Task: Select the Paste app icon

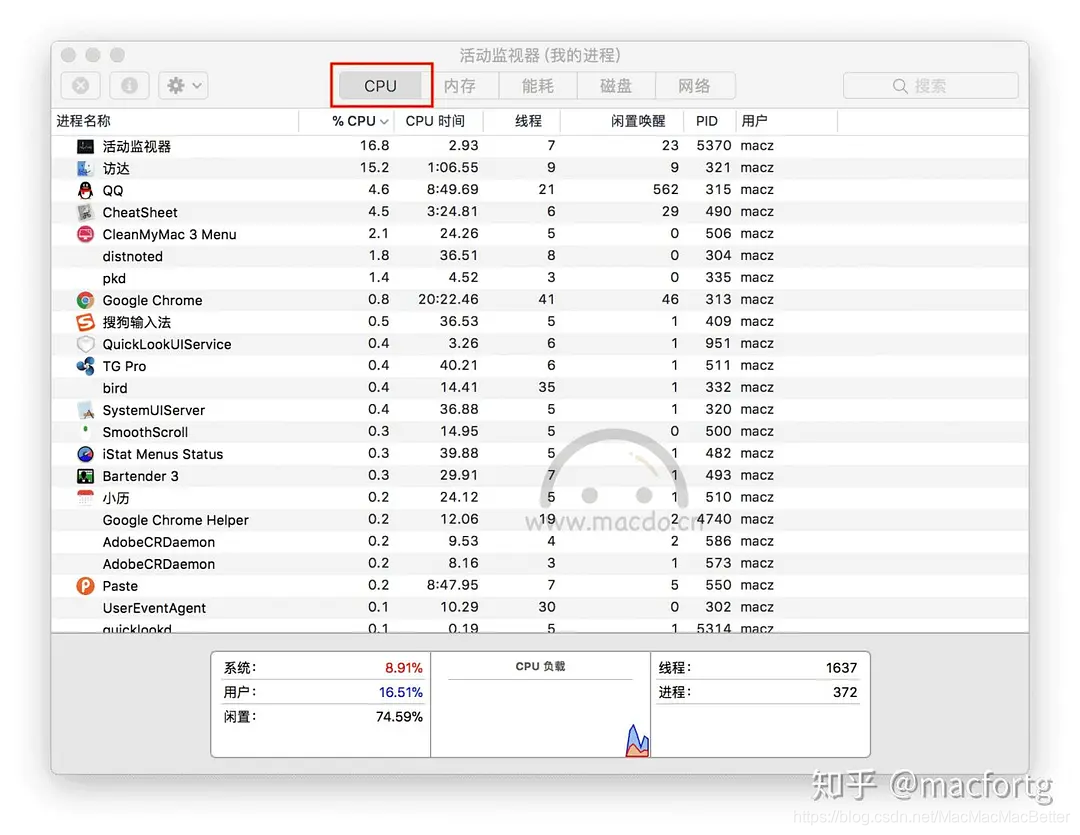Action: pyautogui.click(x=85, y=586)
